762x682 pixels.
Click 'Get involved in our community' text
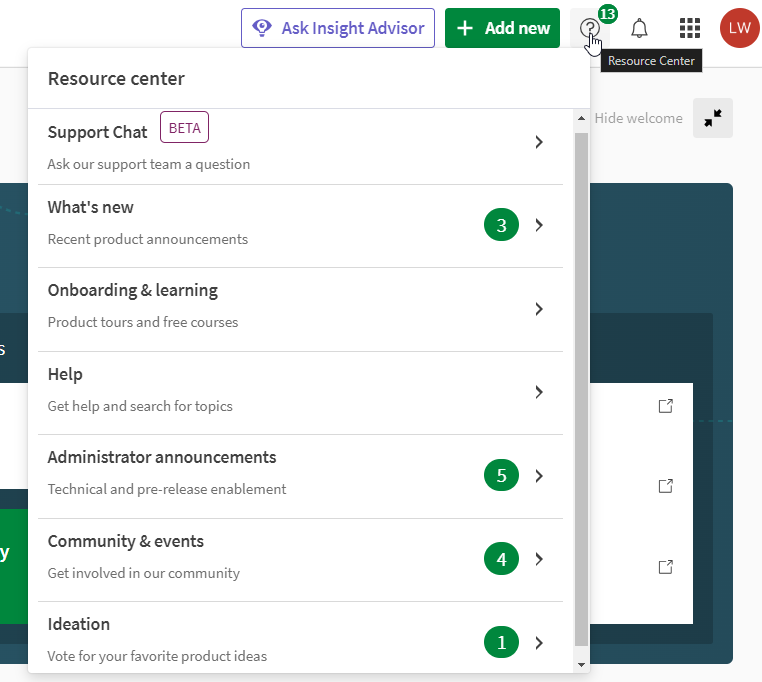pyautogui.click(x=144, y=573)
